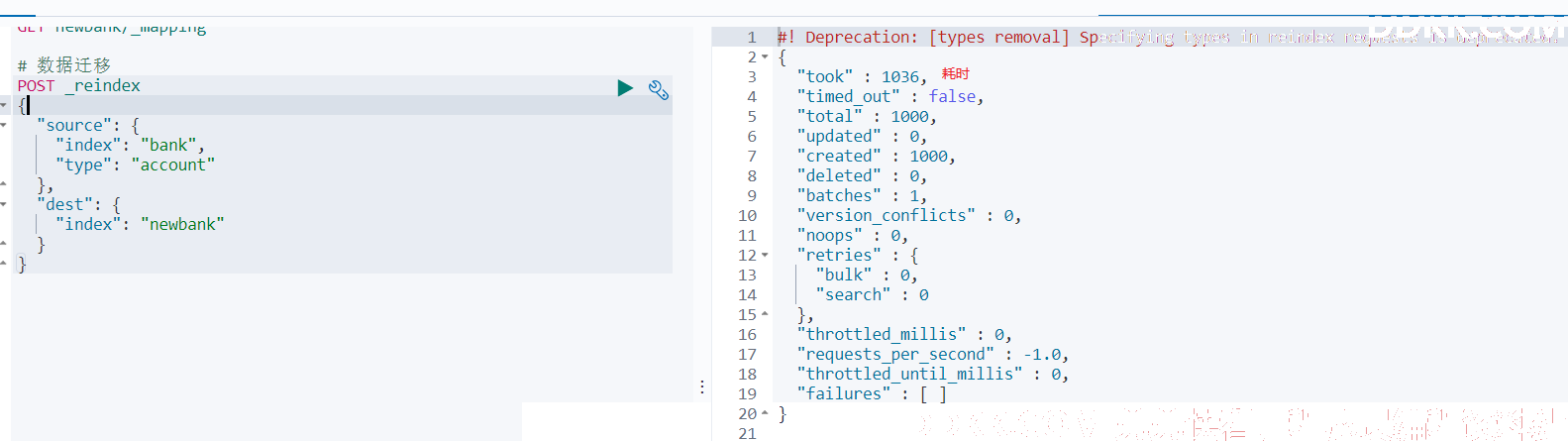Click the "# 数据迁移" comment line
The width and height of the screenshot is (1568, 441).
(64, 65)
